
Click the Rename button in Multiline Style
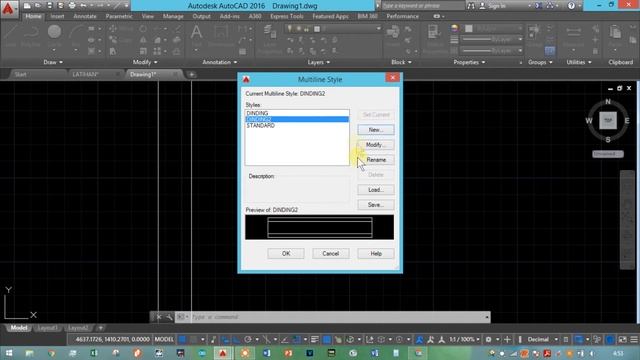click(376, 160)
